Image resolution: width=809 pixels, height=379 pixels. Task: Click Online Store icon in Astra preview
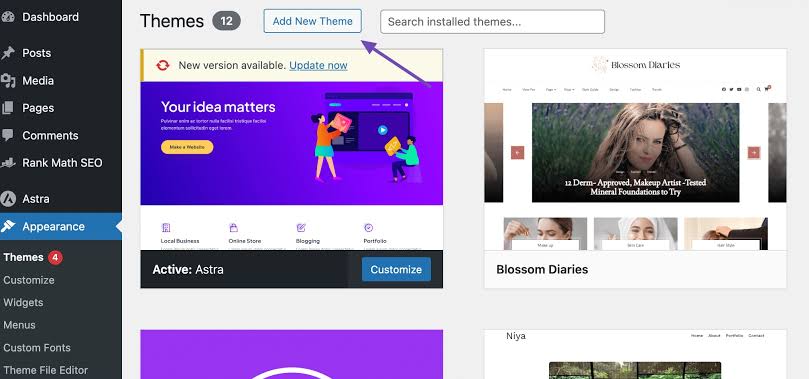(x=233, y=227)
